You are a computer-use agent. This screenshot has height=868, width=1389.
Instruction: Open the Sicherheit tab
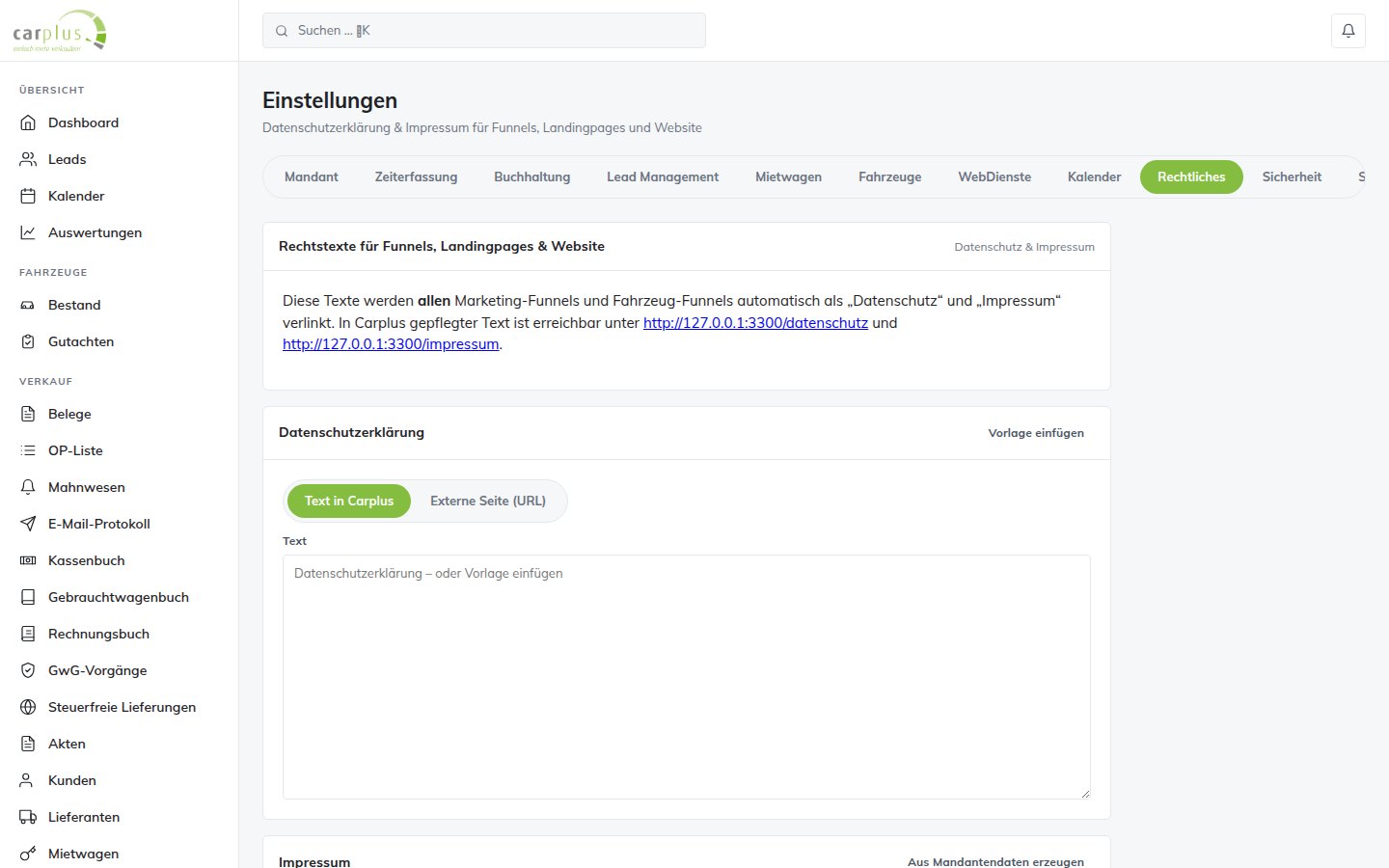[x=1293, y=176]
